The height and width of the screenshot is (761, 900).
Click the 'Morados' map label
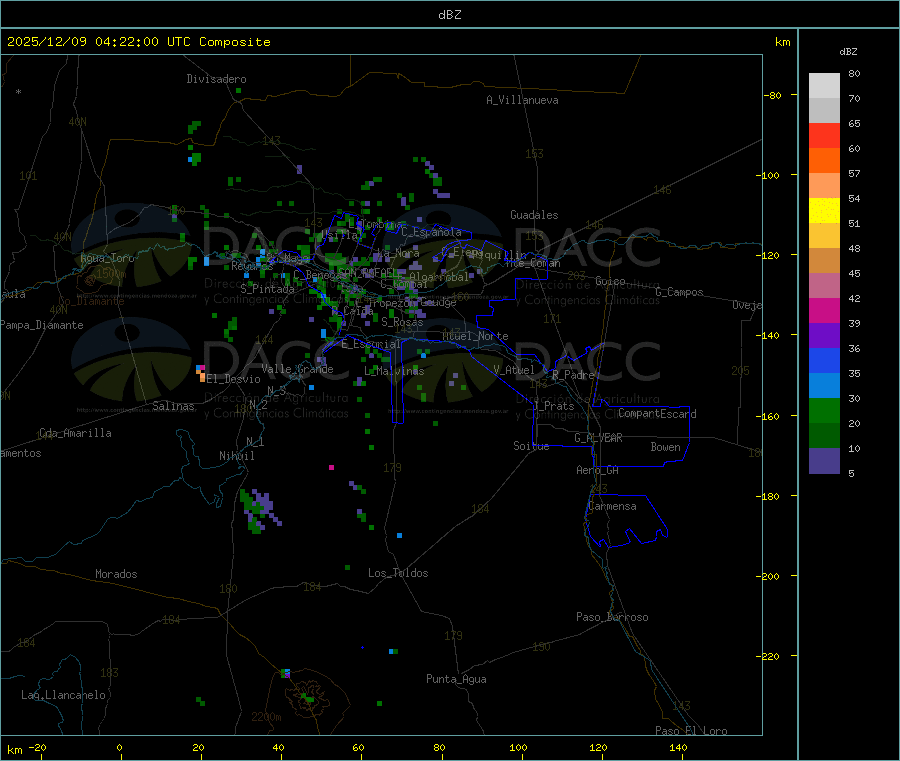click(x=117, y=574)
